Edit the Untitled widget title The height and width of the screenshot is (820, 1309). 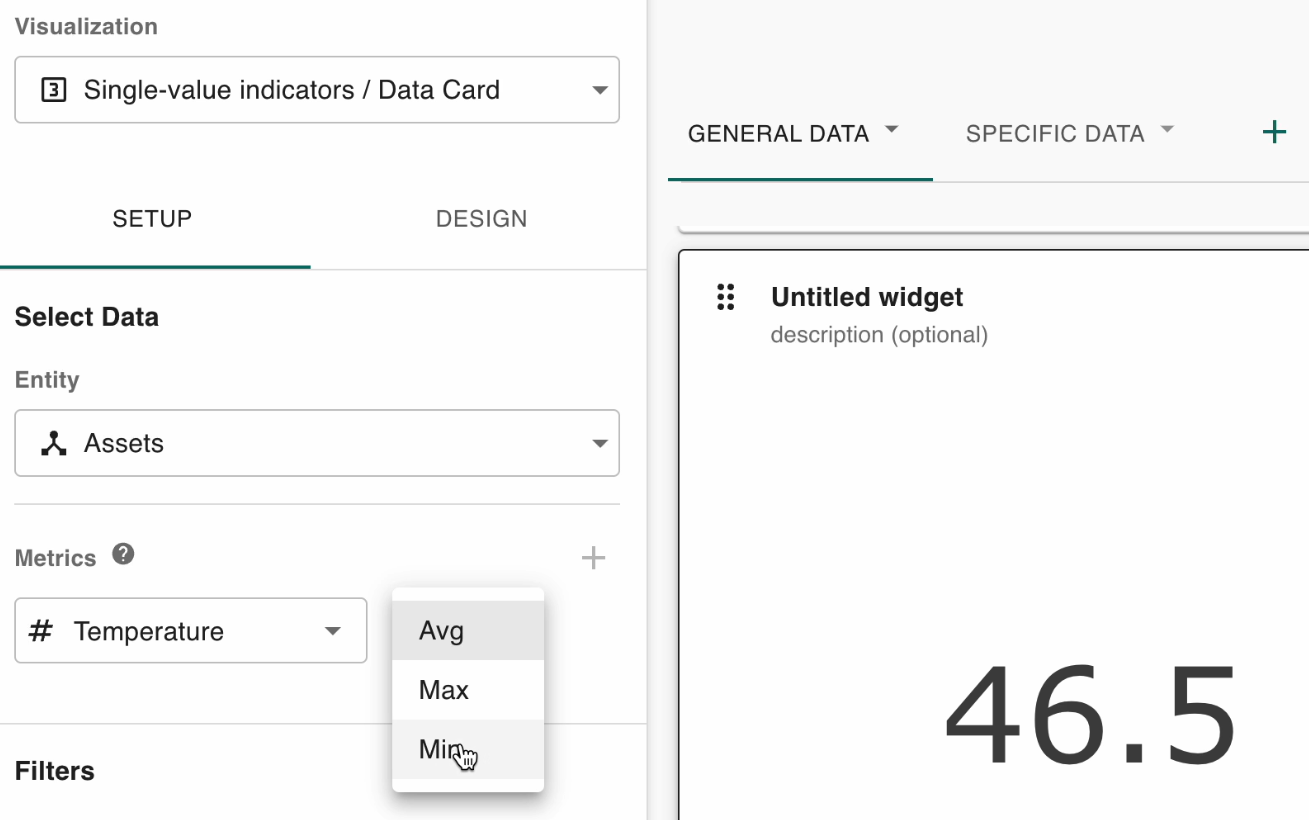tap(867, 297)
